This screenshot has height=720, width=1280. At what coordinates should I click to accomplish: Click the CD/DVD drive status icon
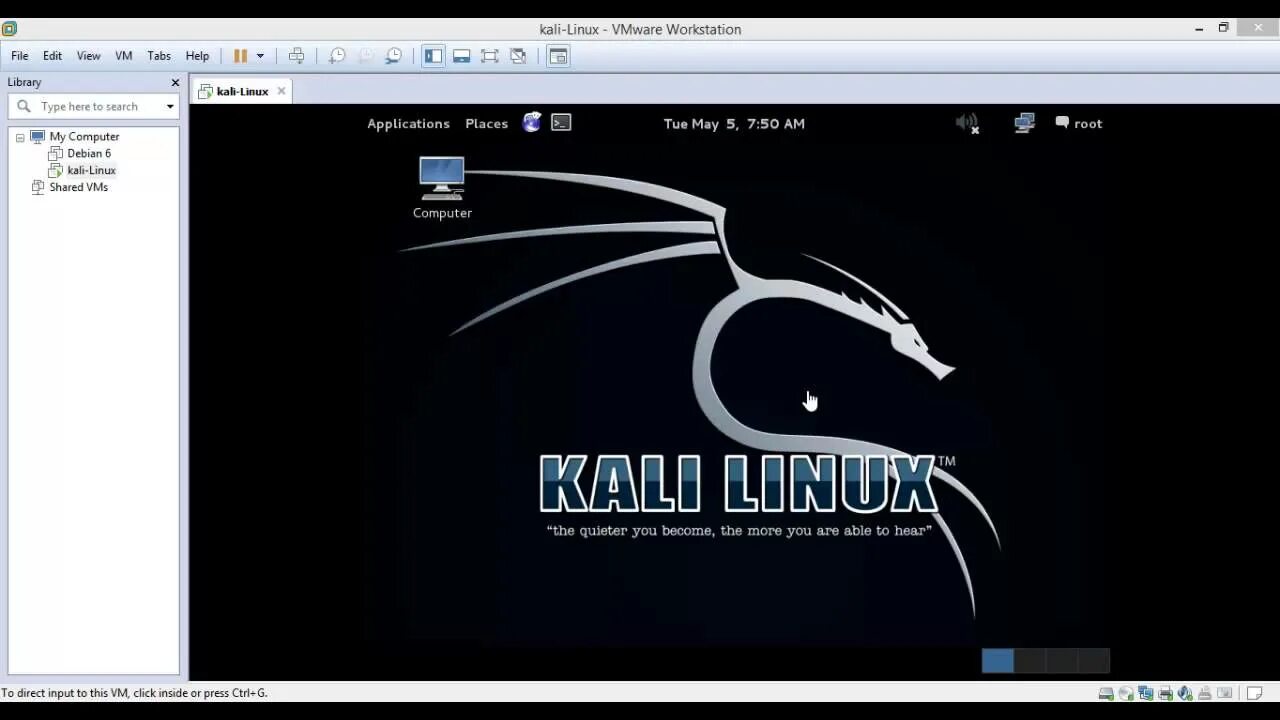[x=1126, y=692]
